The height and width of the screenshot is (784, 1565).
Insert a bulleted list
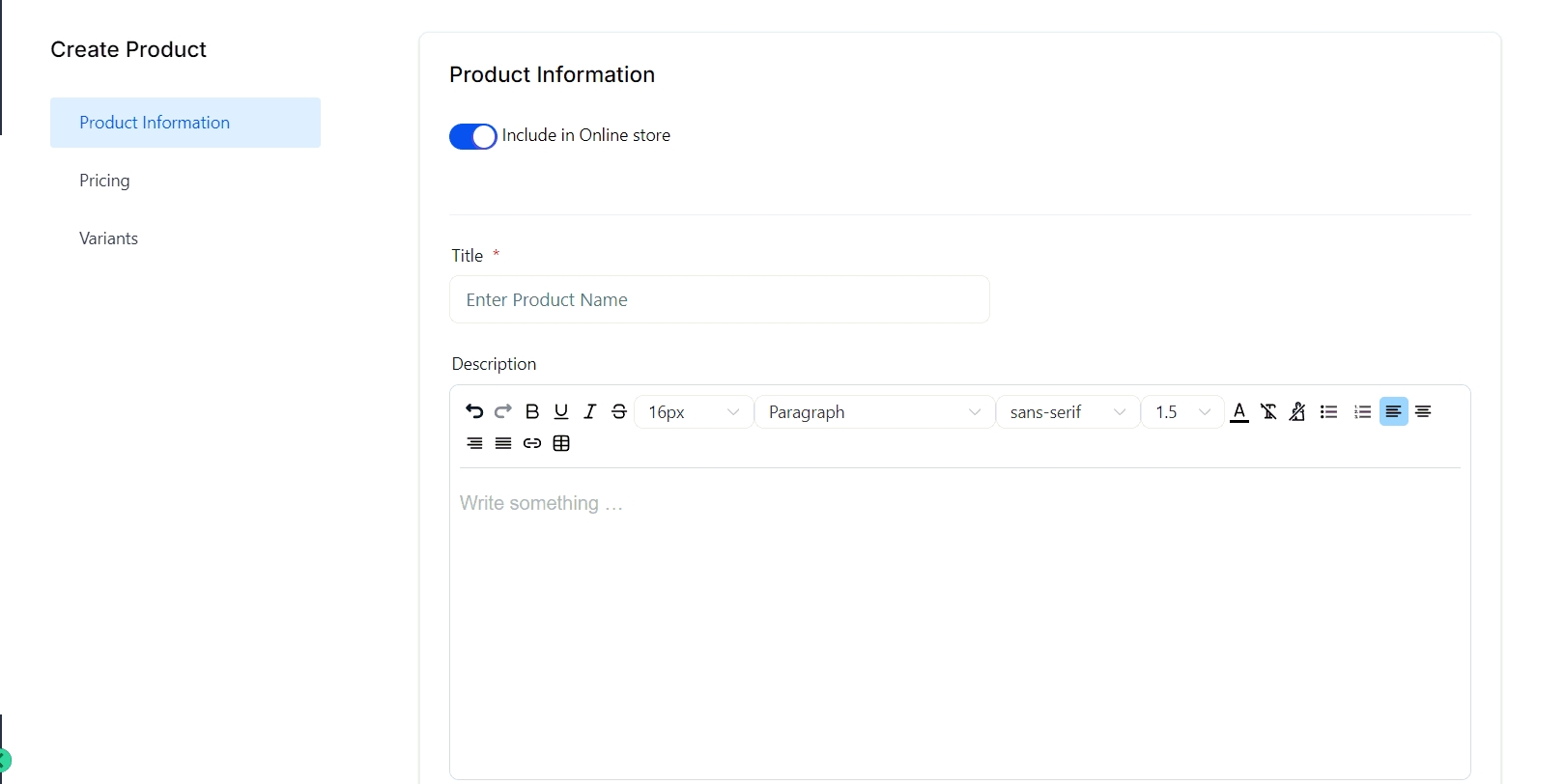click(1329, 412)
